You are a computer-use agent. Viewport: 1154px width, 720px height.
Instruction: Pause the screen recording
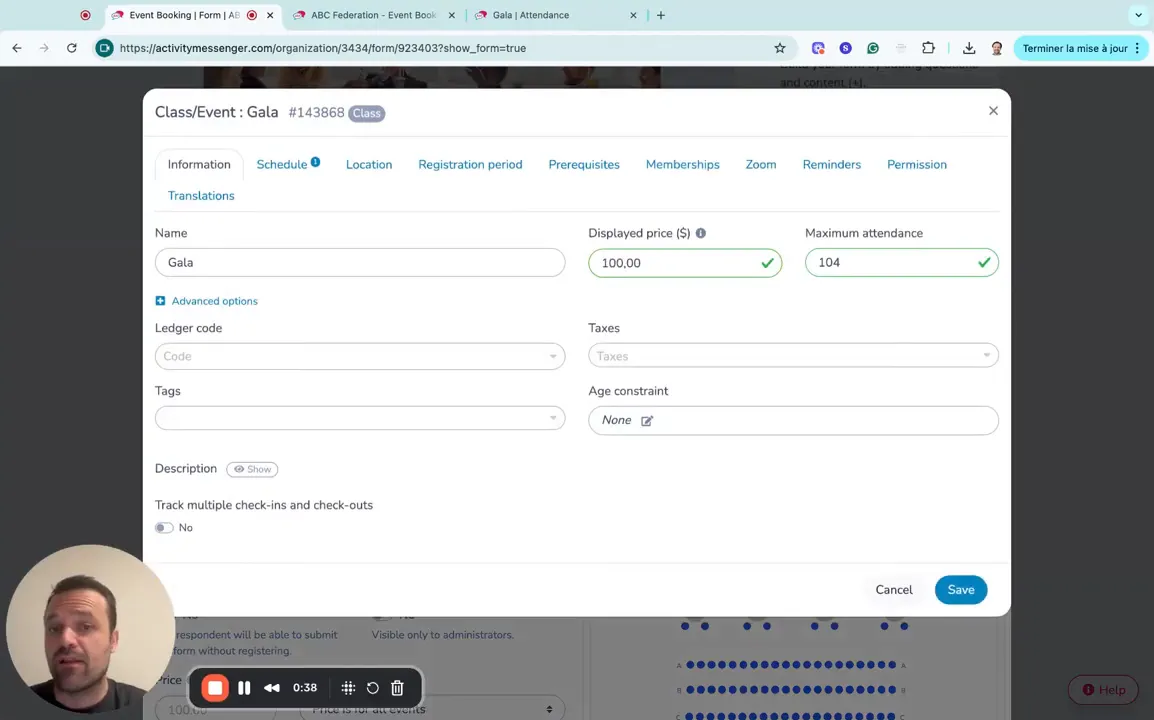pyautogui.click(x=244, y=688)
